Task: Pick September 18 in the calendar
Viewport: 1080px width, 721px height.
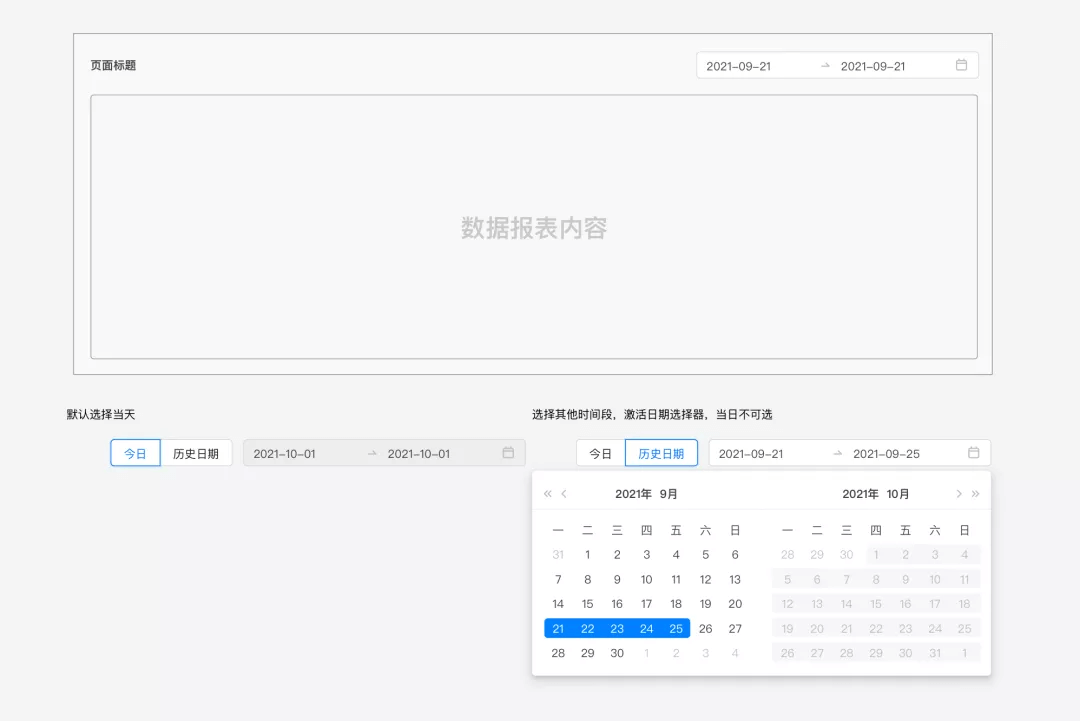Action: click(676, 604)
